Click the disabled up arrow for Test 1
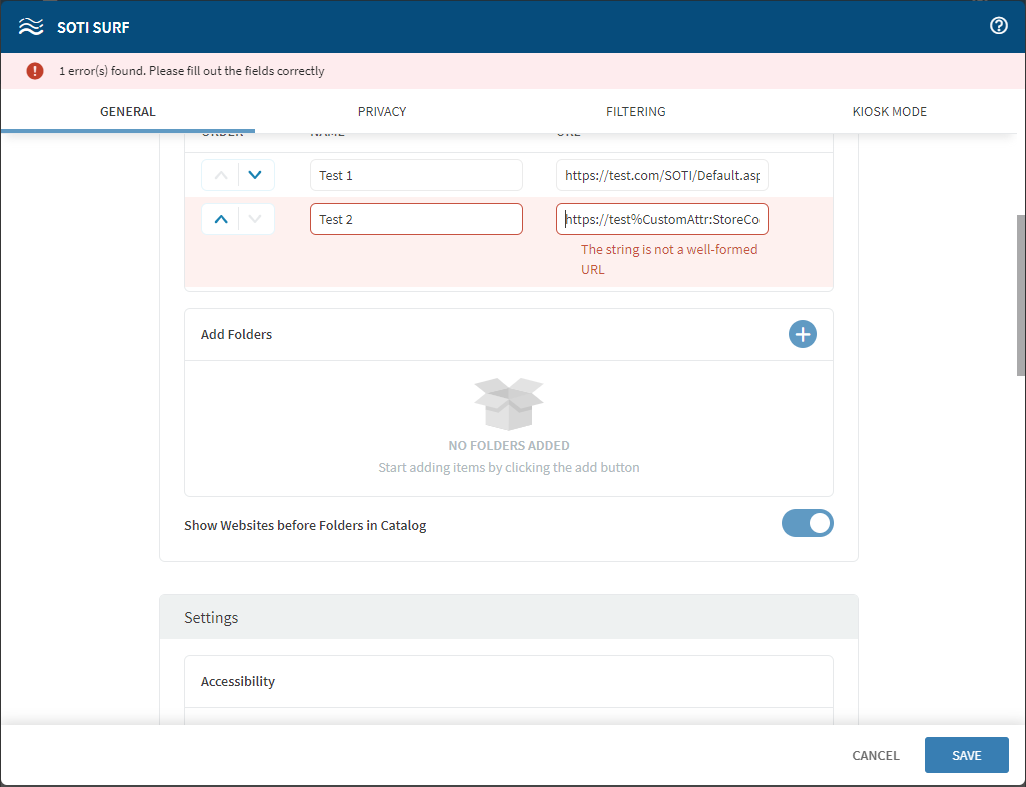This screenshot has height=787, width=1026. pos(221,175)
